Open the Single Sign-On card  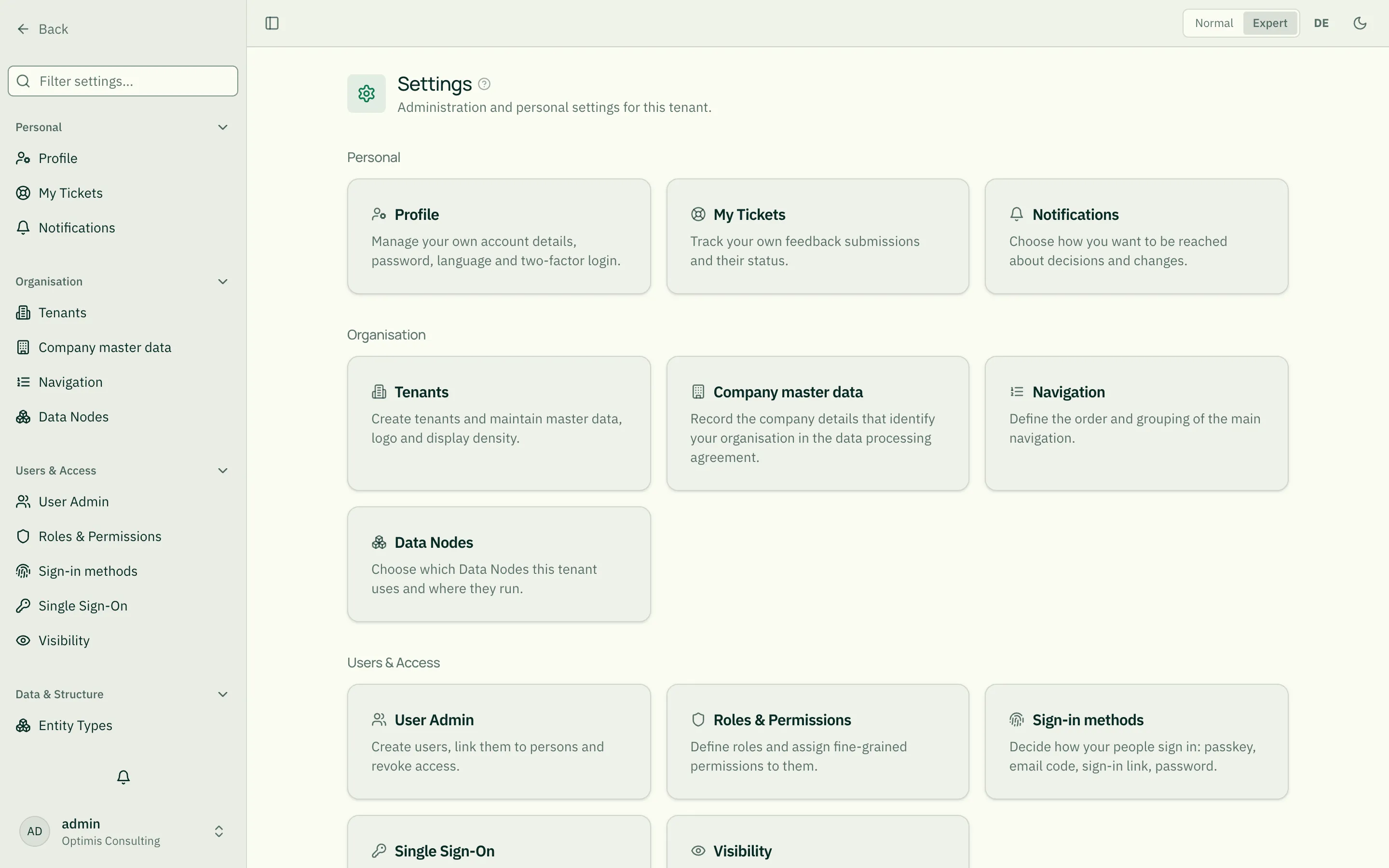click(499, 842)
